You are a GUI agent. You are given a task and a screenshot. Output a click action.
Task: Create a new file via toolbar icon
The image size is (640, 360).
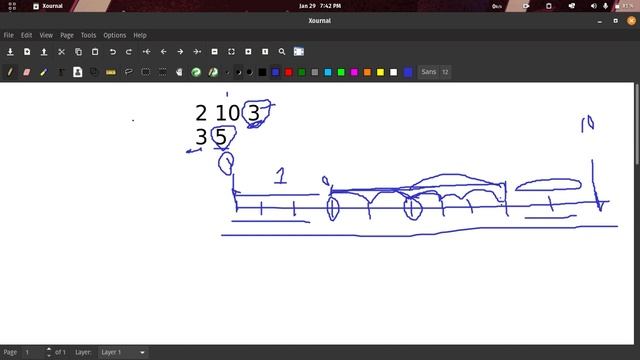(27, 52)
